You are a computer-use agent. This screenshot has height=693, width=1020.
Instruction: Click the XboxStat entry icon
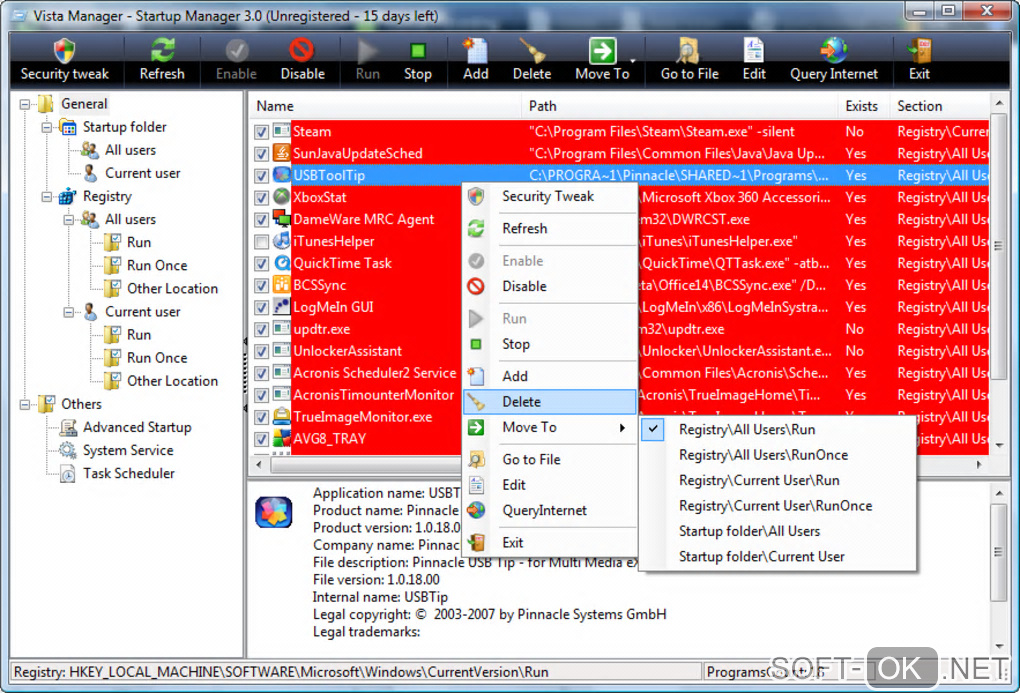point(281,197)
